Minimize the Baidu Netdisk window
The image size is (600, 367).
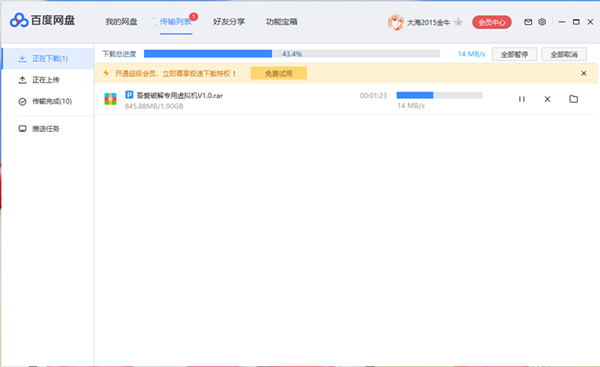coord(562,22)
